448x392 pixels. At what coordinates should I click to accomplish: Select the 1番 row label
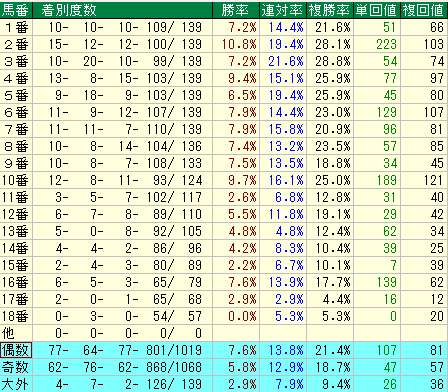coord(16,27)
